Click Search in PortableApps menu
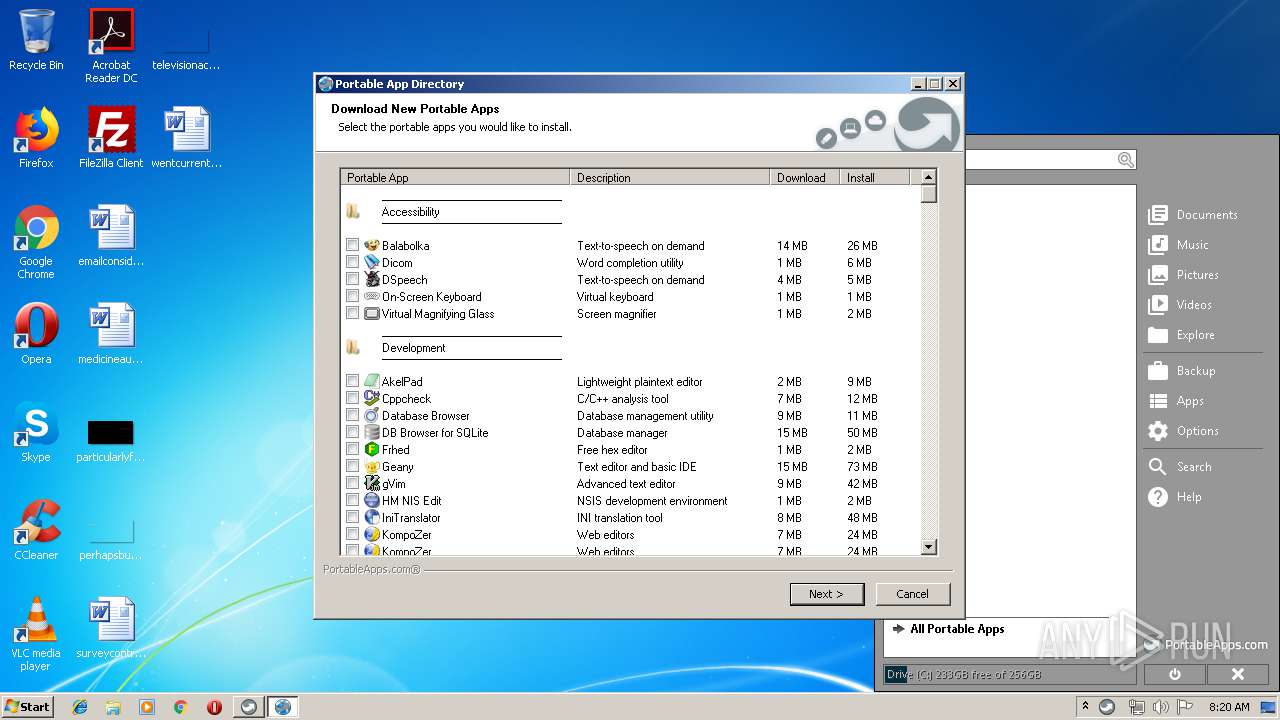The height and width of the screenshot is (720, 1280). coord(1180,466)
